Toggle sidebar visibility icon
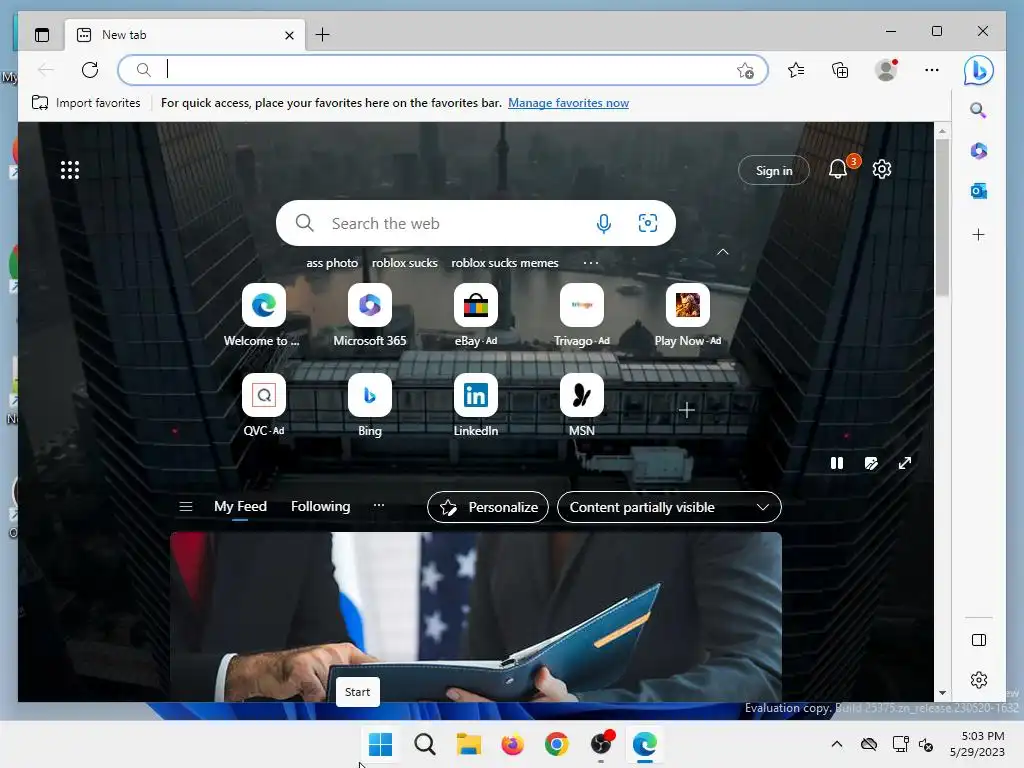The image size is (1024, 768). pyautogui.click(x=979, y=640)
